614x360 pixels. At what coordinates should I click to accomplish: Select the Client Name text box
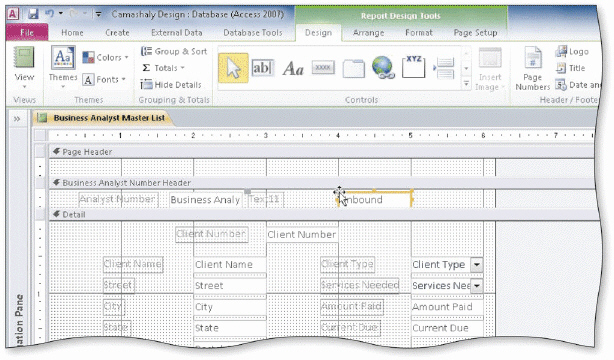tap(229, 264)
